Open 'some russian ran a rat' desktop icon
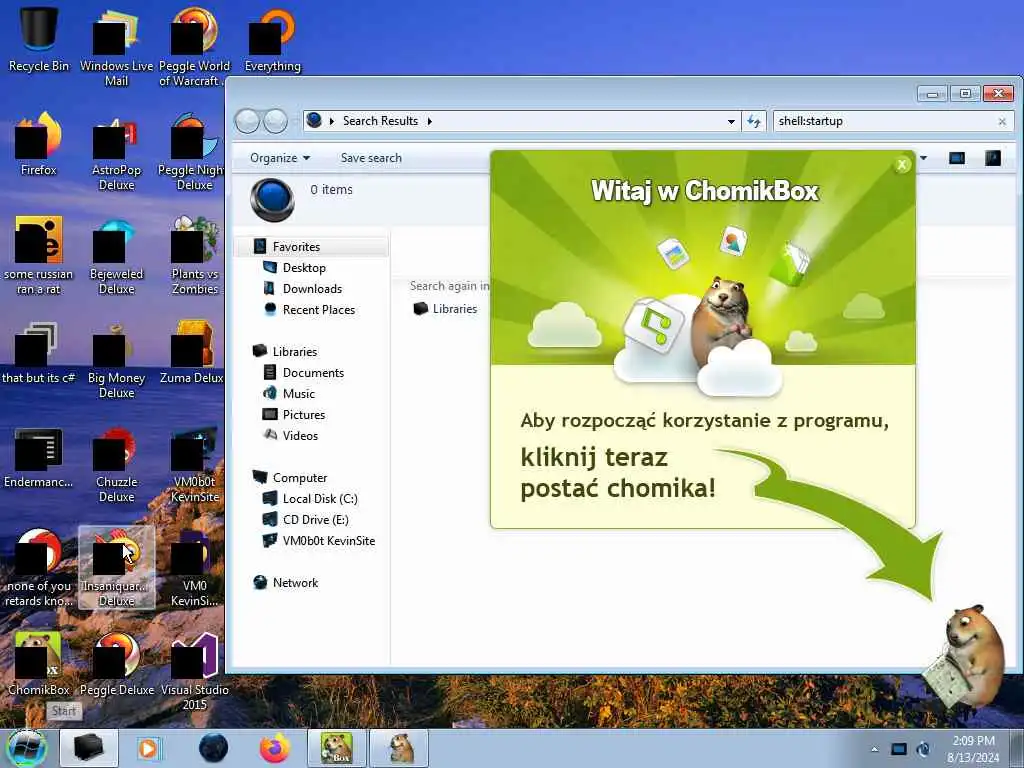This screenshot has height=768, width=1024. 39,255
